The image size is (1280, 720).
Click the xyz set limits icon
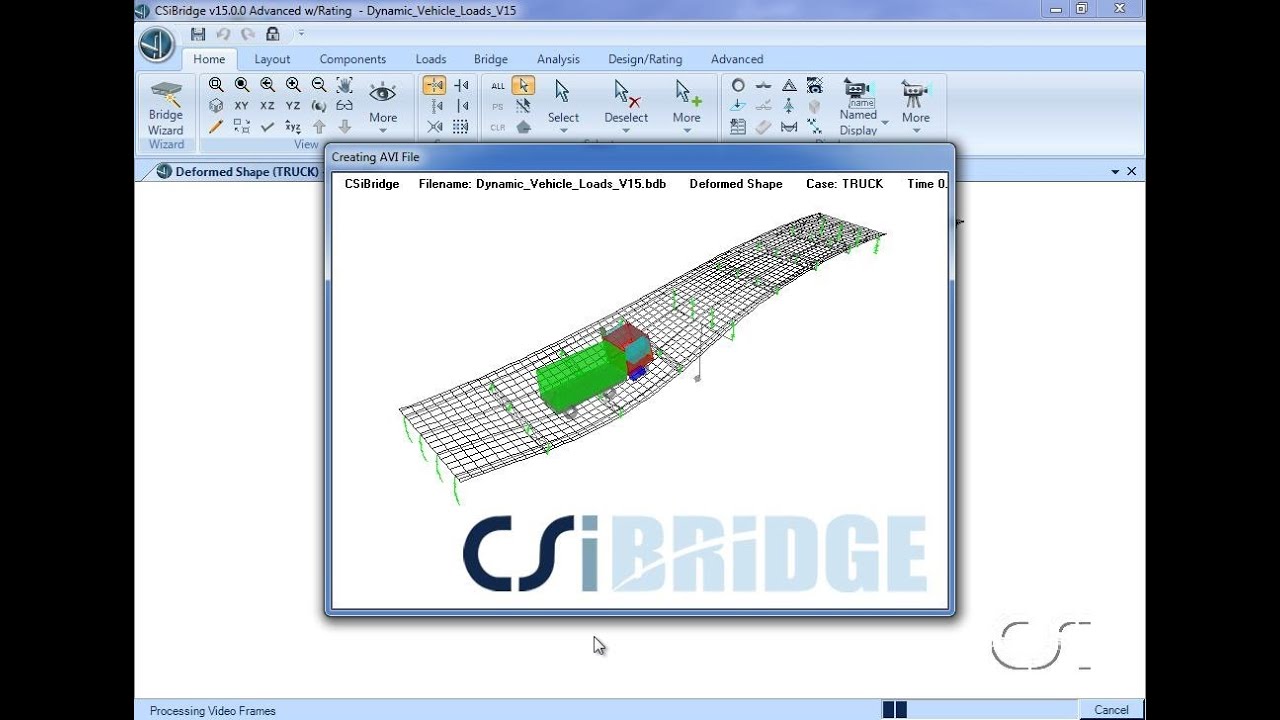(x=293, y=127)
